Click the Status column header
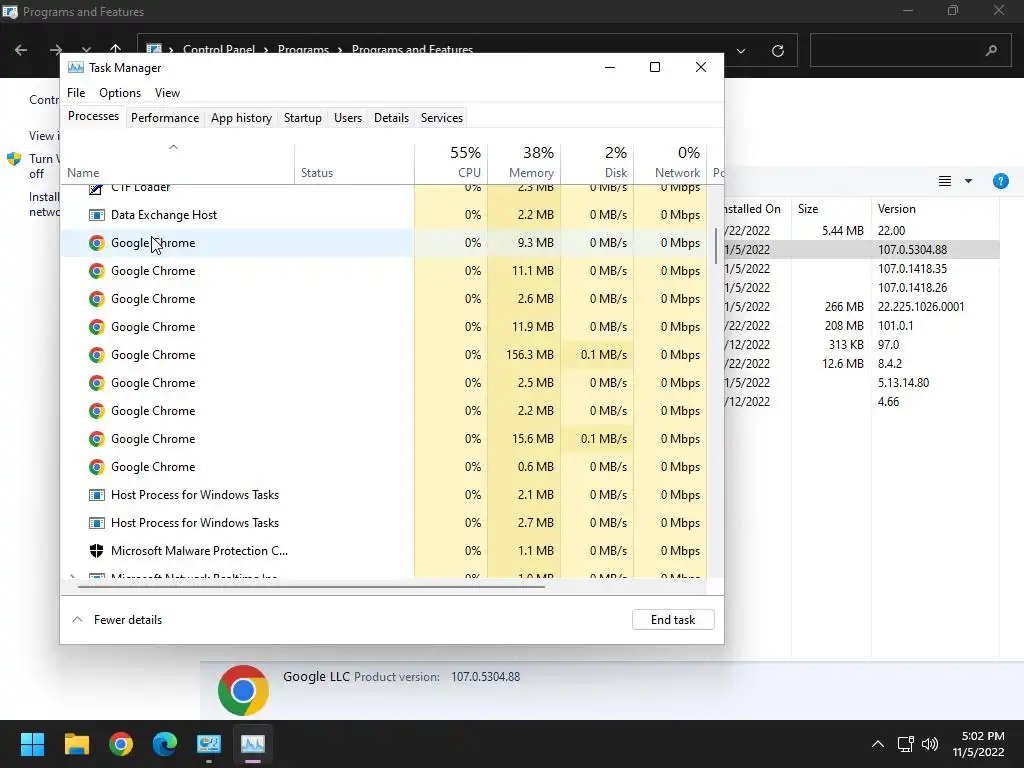The image size is (1024, 768). coord(355,163)
